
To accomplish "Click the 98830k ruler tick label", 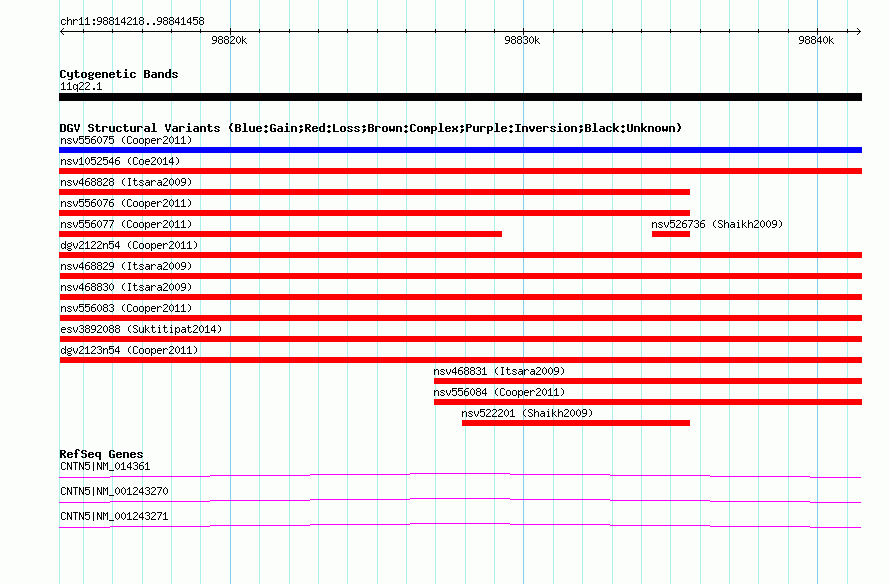I will click(522, 40).
